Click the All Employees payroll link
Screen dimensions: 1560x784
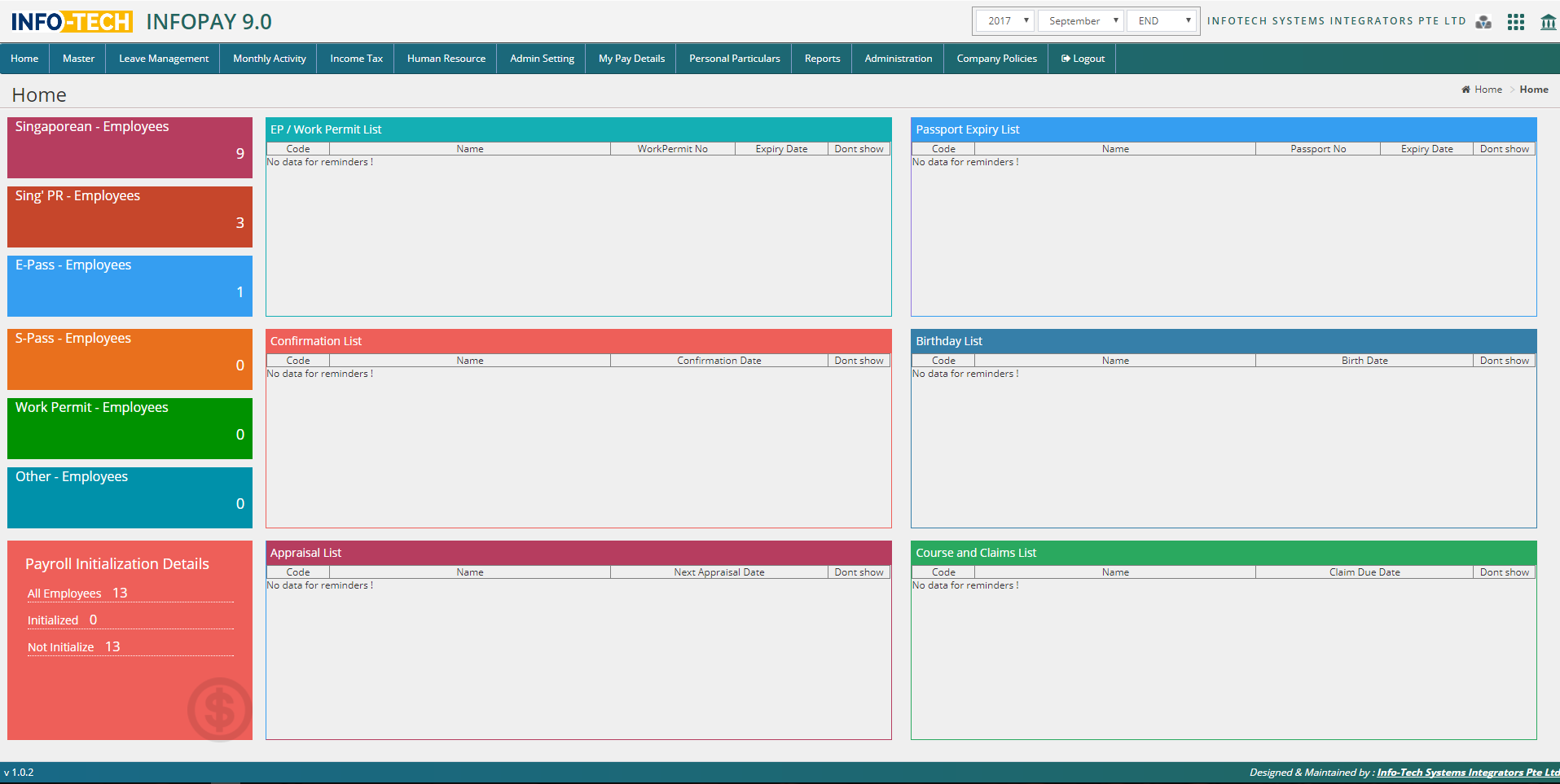tap(64, 593)
